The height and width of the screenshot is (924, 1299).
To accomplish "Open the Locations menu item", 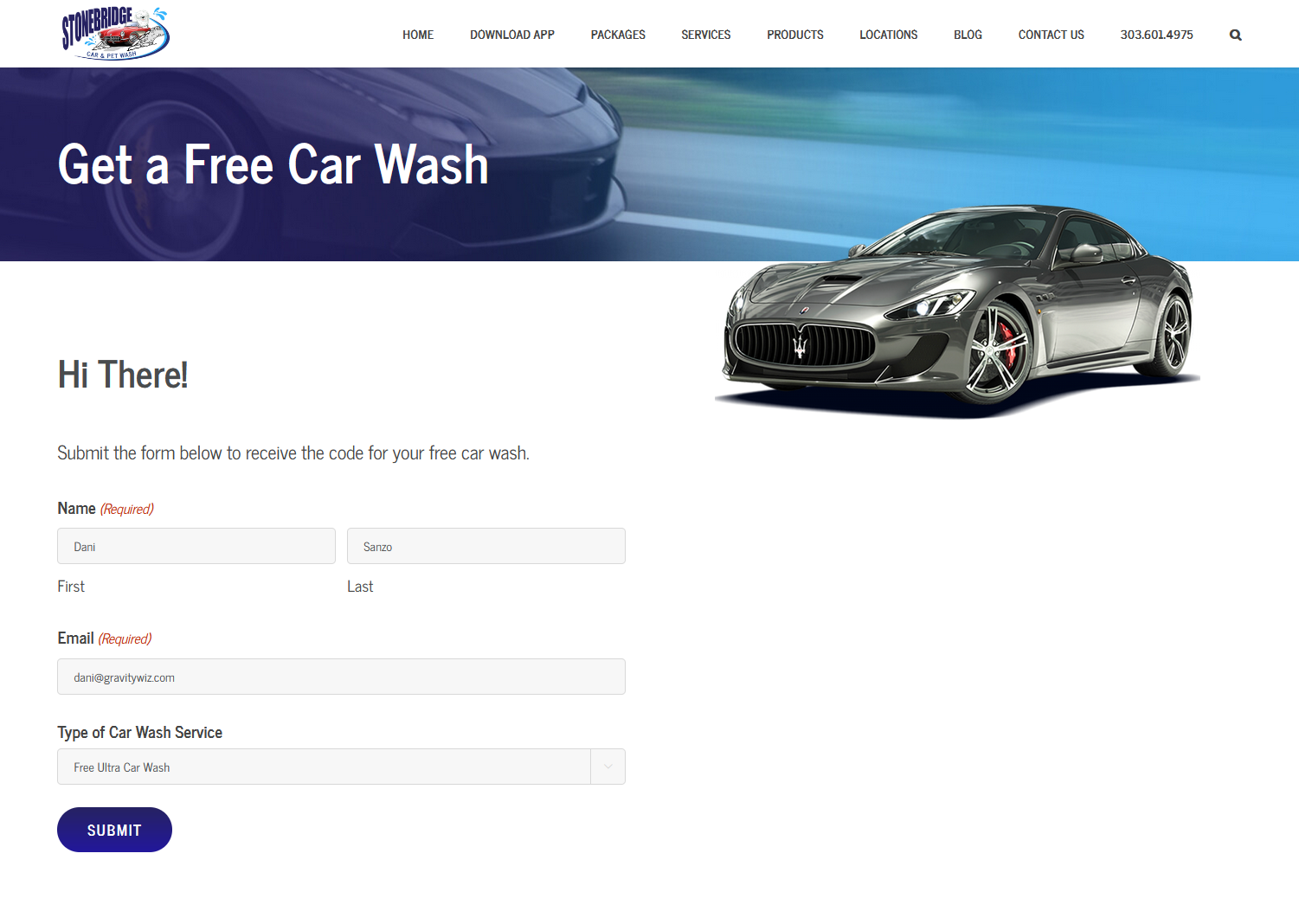I will [x=889, y=35].
